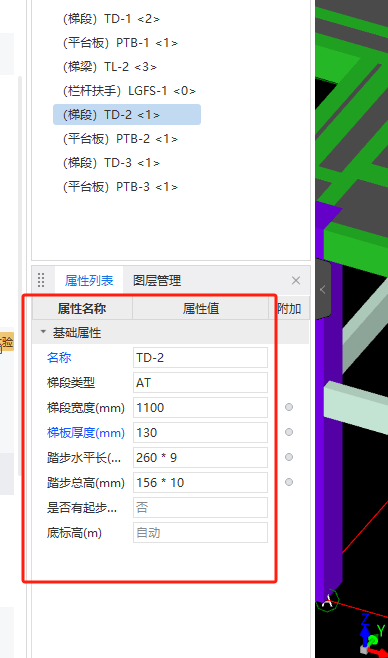Viewport: 388px width, 658px height.
Task: Click the 梯段类型 property label
Action: point(71,383)
